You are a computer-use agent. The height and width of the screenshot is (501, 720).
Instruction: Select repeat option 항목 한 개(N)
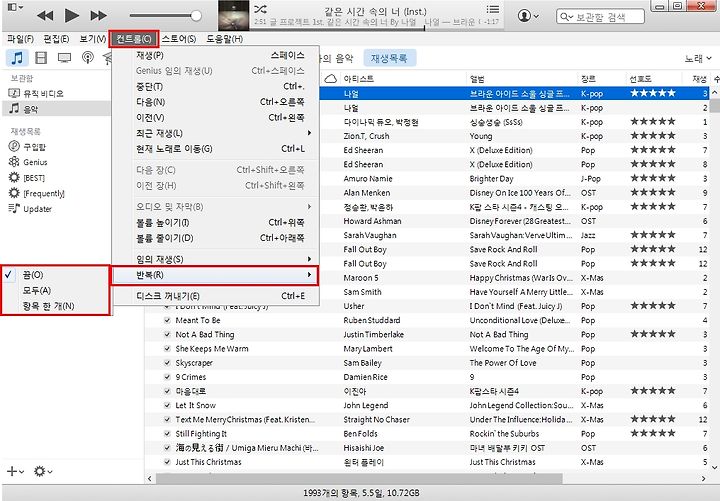point(56,306)
